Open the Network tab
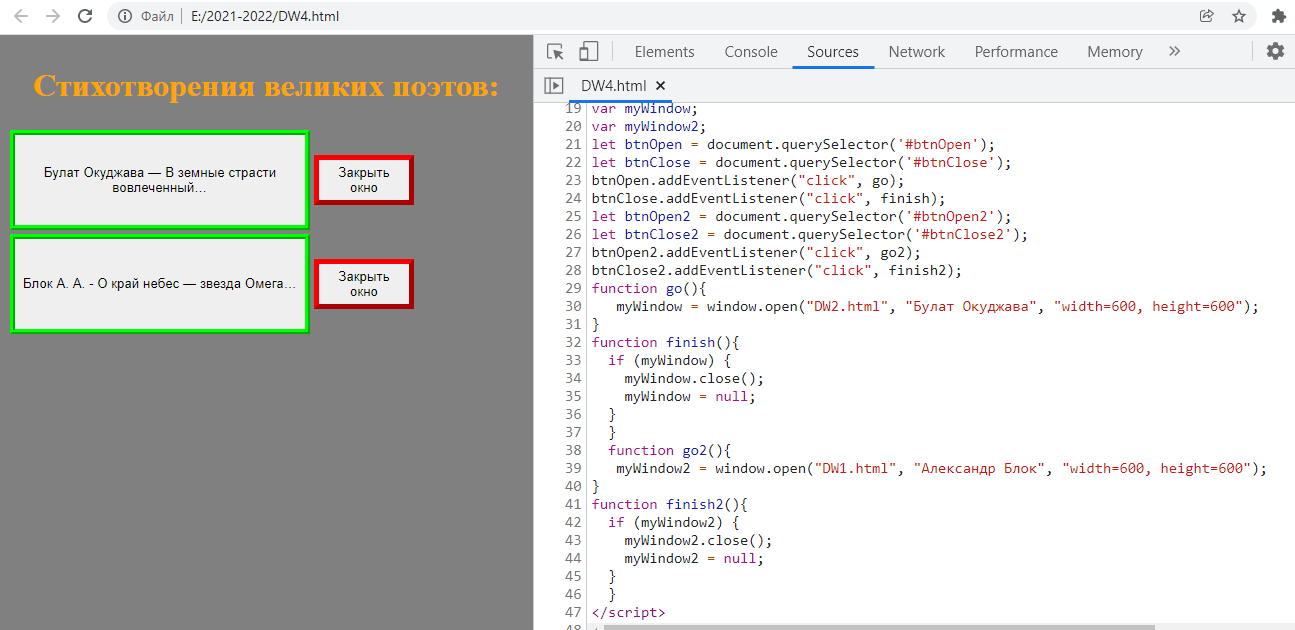The height and width of the screenshot is (630, 1295). coord(916,52)
